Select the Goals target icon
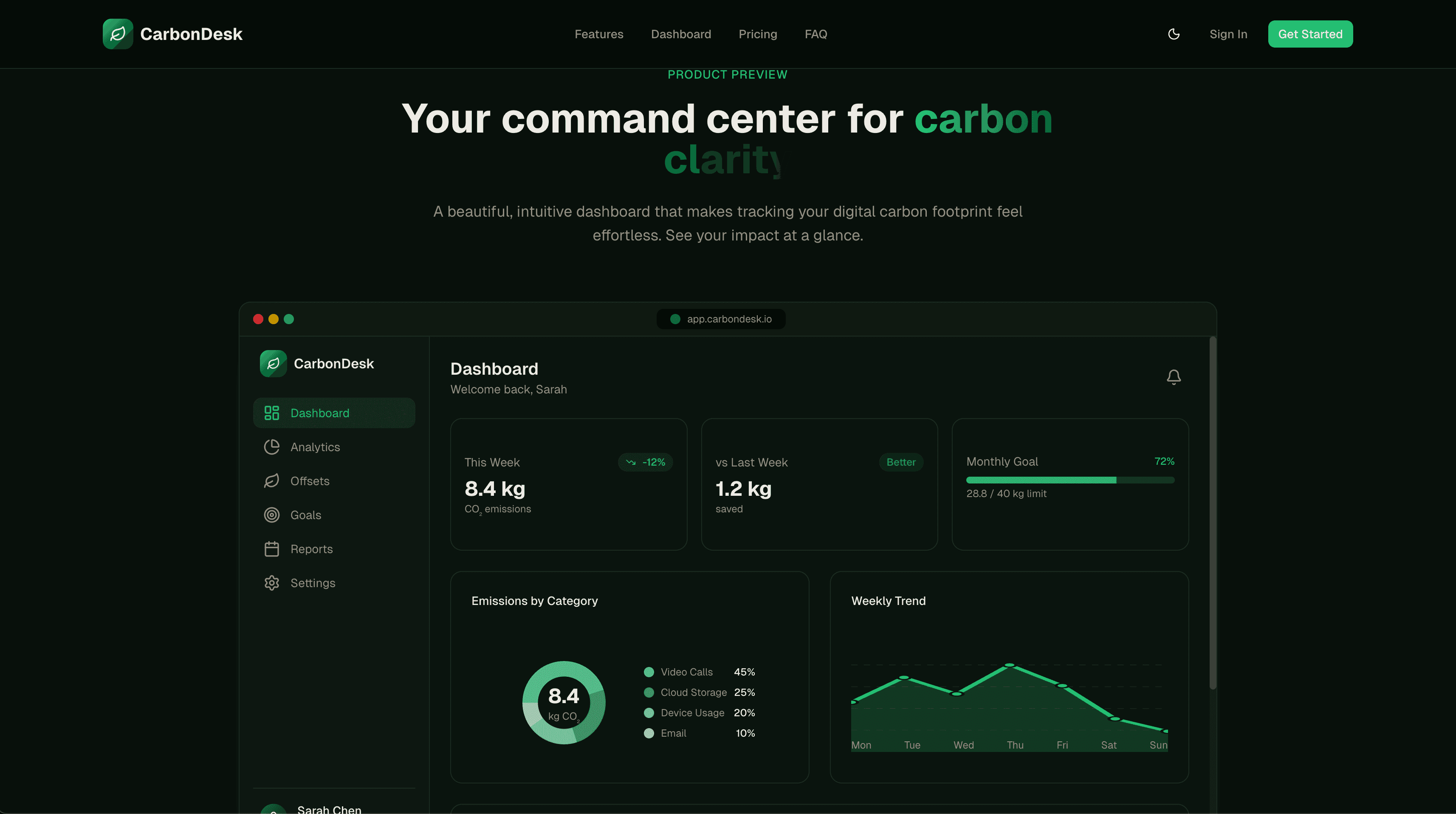This screenshot has height=814, width=1456. pyautogui.click(x=272, y=514)
